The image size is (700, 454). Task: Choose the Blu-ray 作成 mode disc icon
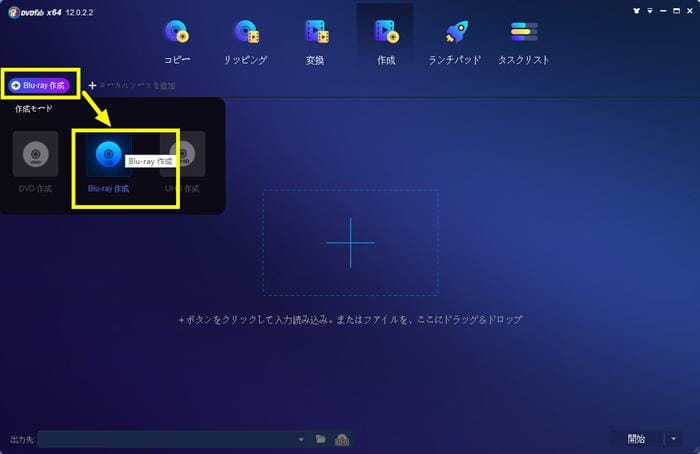coord(108,154)
